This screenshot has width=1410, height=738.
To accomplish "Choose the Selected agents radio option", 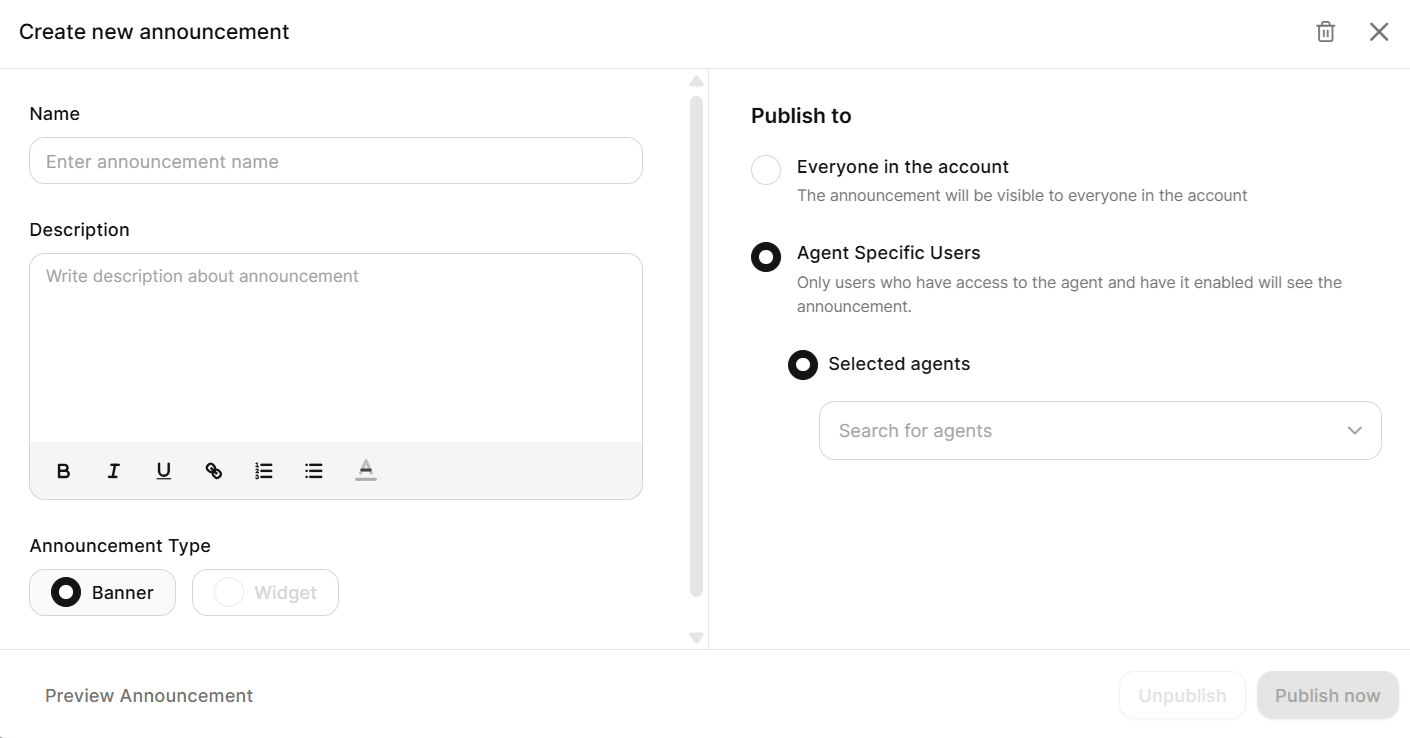I will 803,365.
